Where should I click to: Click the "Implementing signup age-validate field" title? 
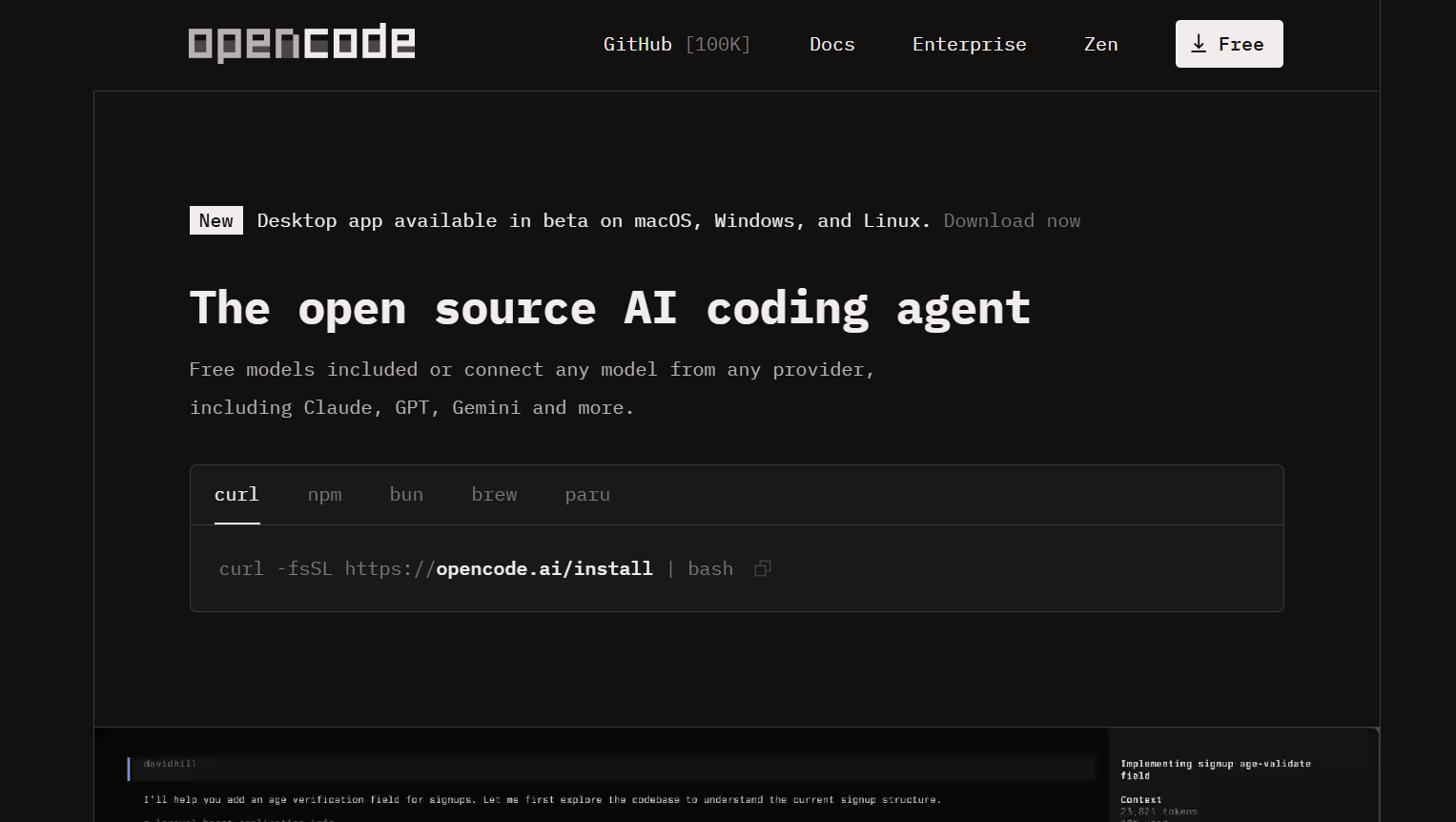click(1215, 769)
